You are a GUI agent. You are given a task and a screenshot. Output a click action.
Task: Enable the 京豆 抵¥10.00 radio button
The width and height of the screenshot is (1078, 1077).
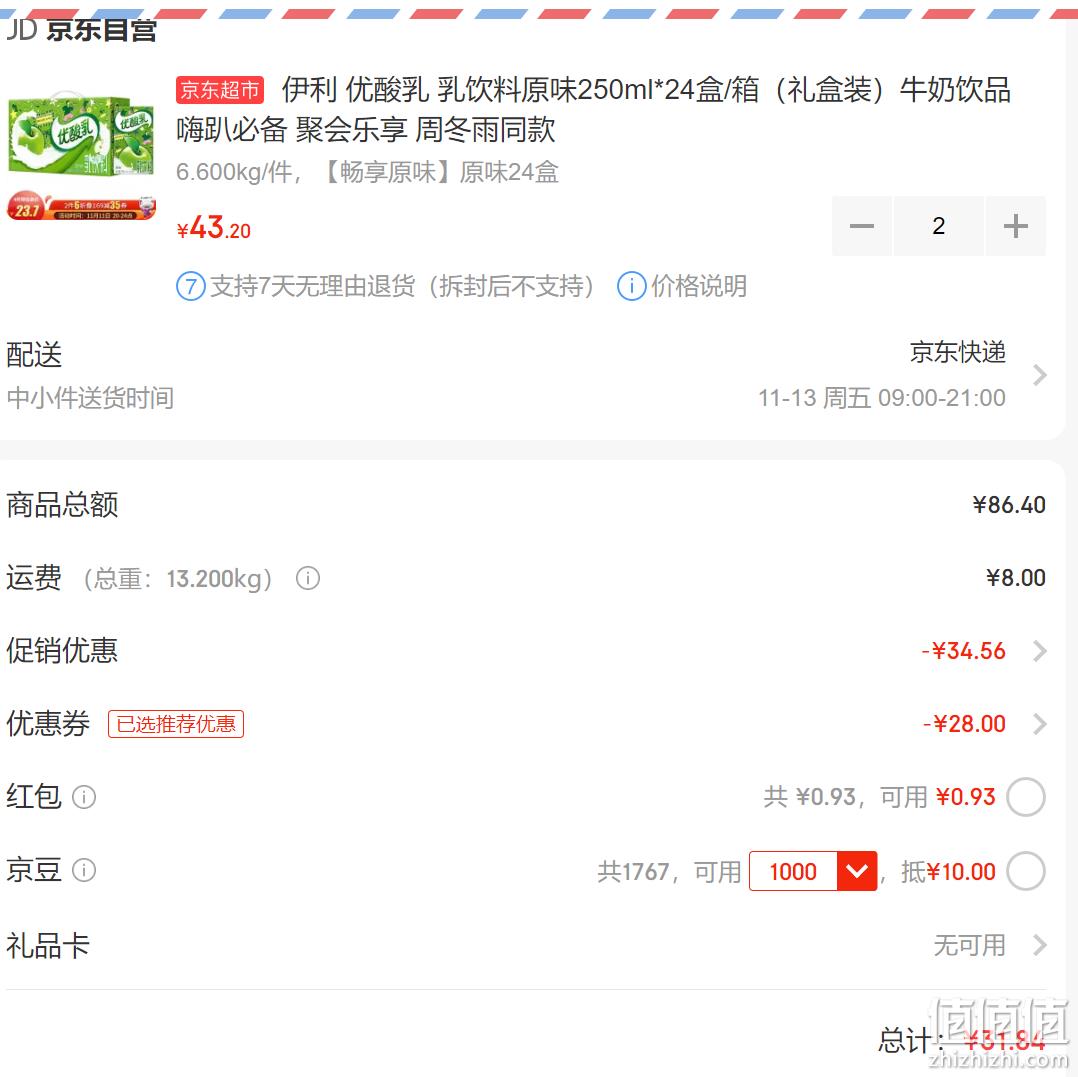[x=1026, y=871]
